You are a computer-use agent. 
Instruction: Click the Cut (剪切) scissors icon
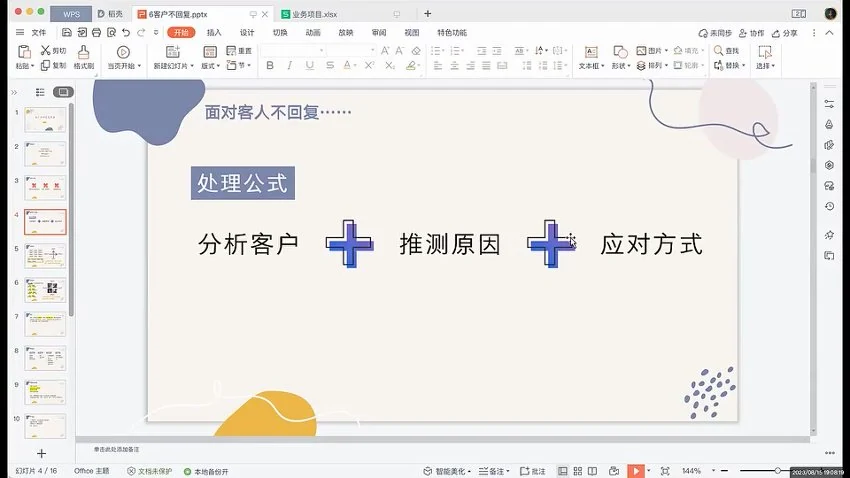46,50
